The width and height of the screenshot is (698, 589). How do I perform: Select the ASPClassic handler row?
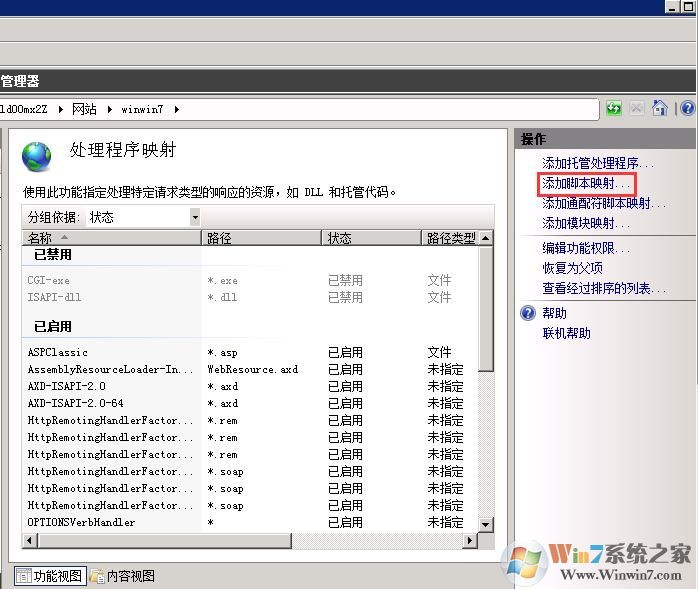point(58,352)
